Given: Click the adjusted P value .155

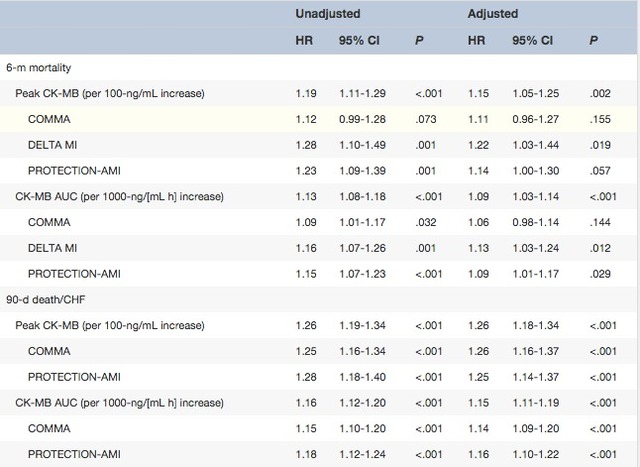Looking at the screenshot, I should 600,119.
